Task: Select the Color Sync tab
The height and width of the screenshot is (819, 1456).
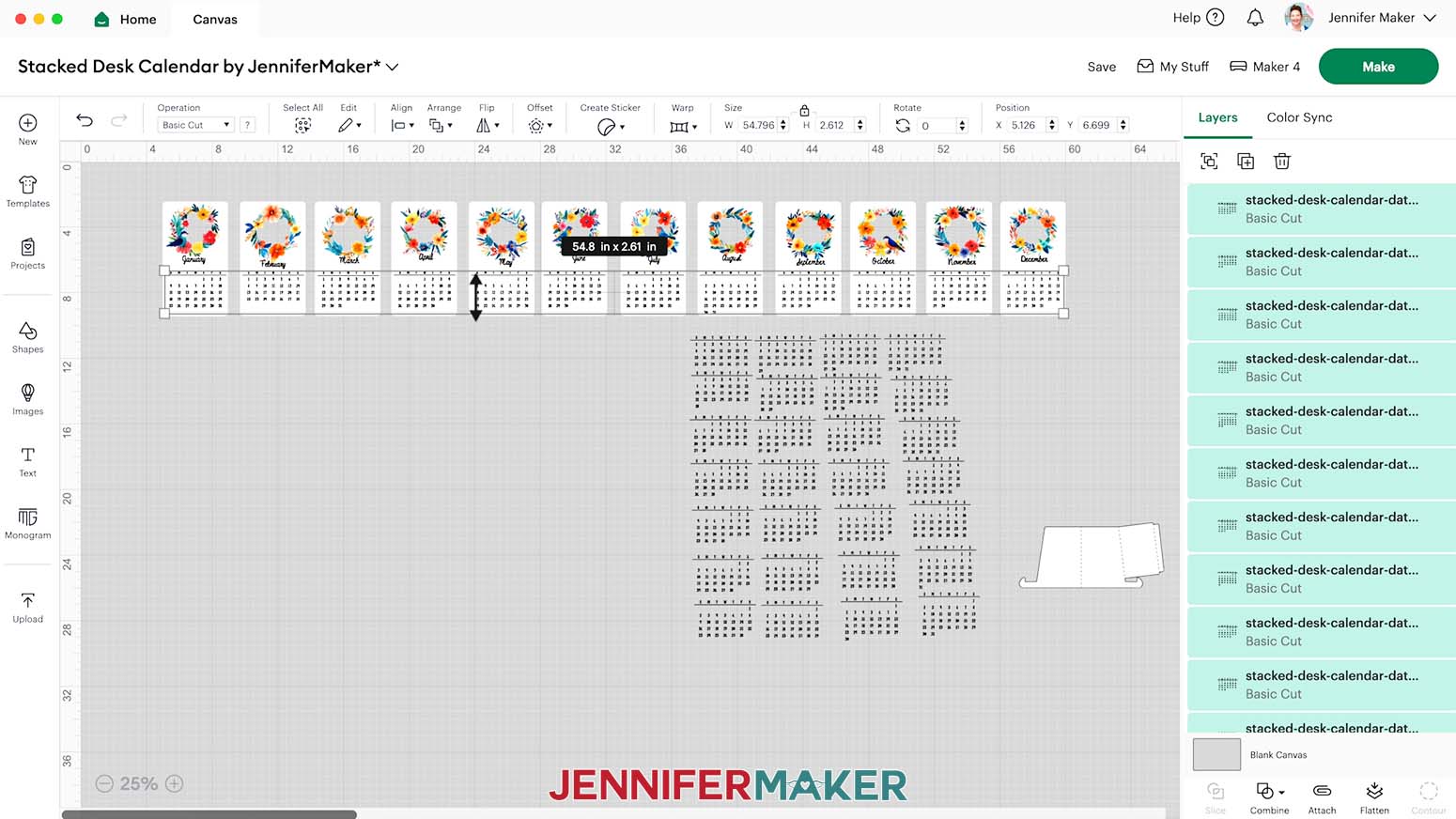Action: click(1299, 117)
